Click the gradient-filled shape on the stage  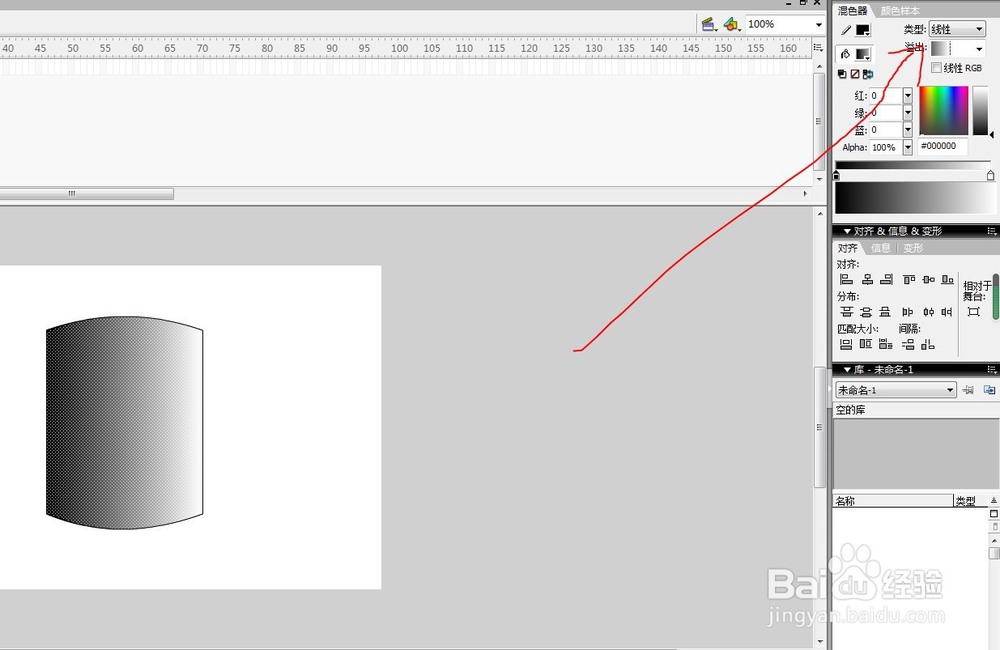click(x=124, y=423)
